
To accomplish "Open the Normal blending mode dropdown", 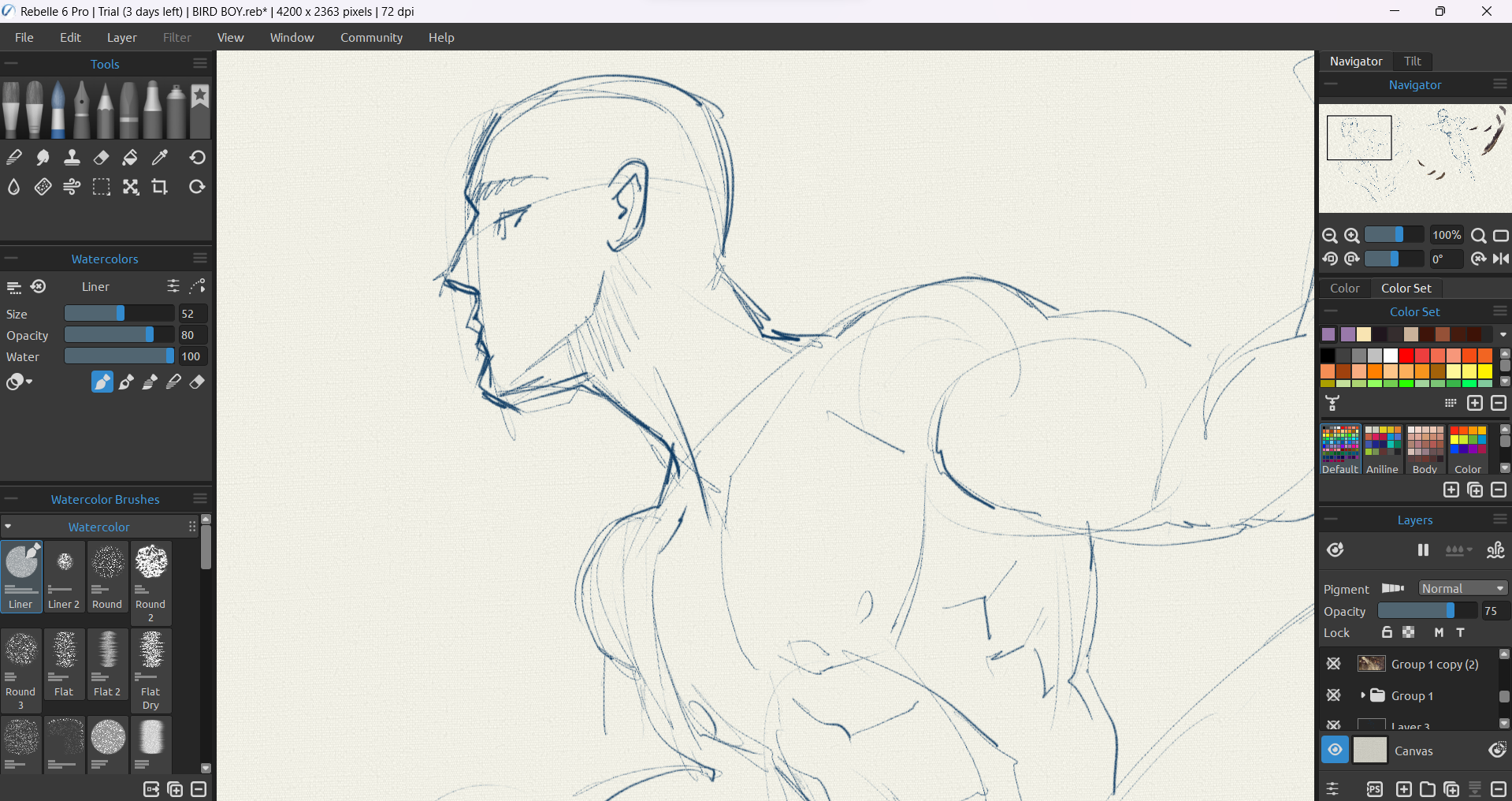I will click(1463, 589).
